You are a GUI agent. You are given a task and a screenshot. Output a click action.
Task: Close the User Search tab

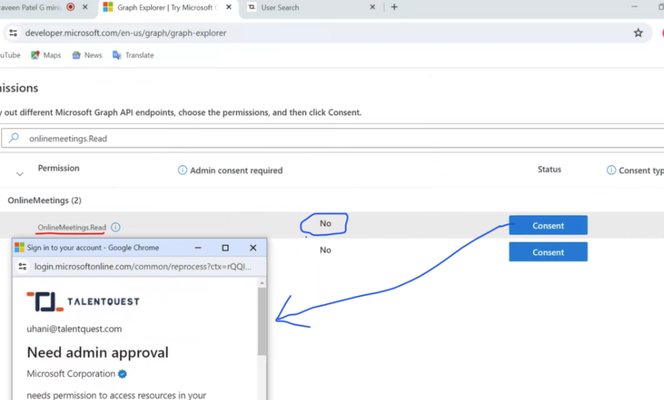372,7
